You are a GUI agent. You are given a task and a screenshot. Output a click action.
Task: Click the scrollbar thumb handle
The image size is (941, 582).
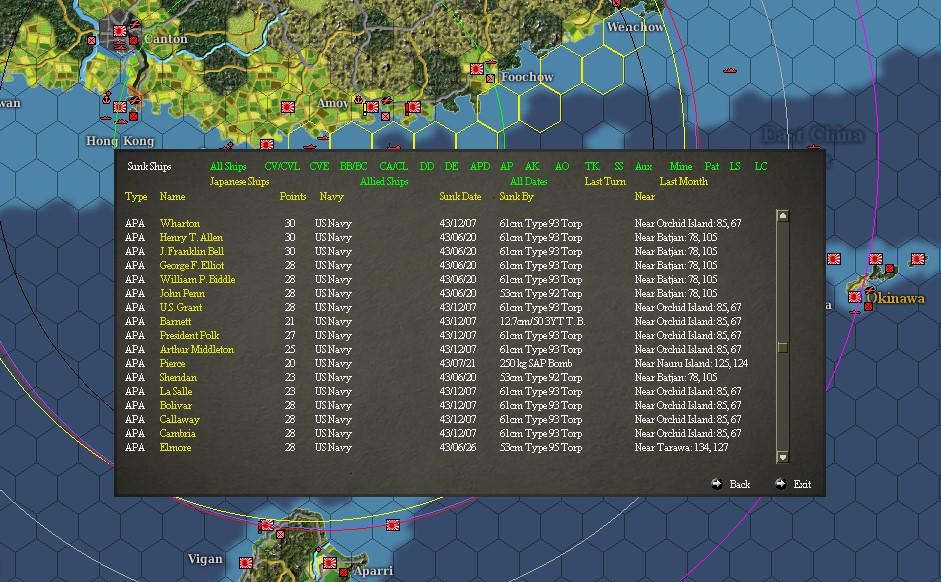click(783, 347)
